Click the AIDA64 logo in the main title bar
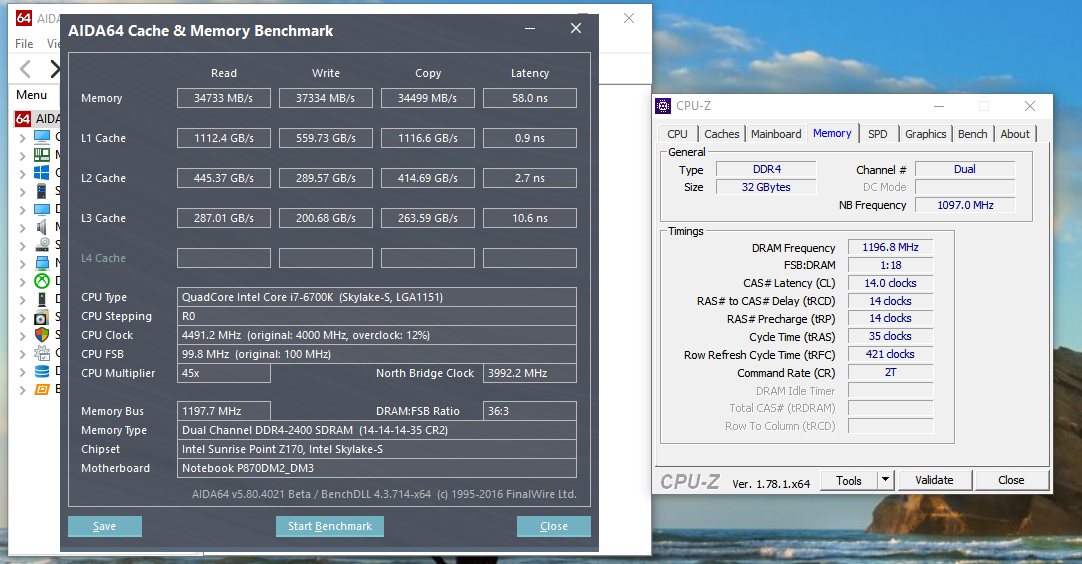This screenshot has height=564, width=1082. click(23, 18)
